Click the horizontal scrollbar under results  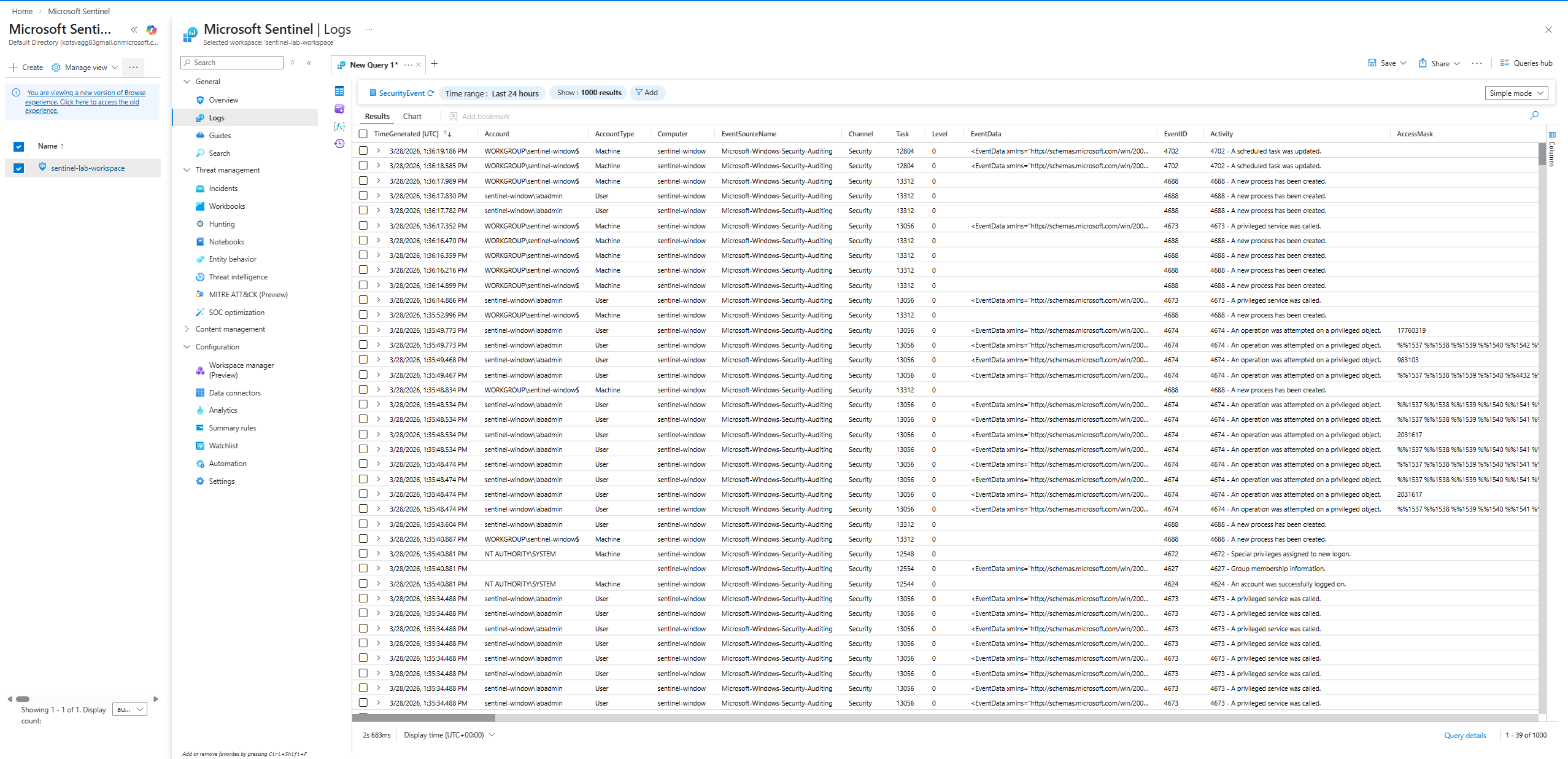pyautogui.click(x=424, y=717)
